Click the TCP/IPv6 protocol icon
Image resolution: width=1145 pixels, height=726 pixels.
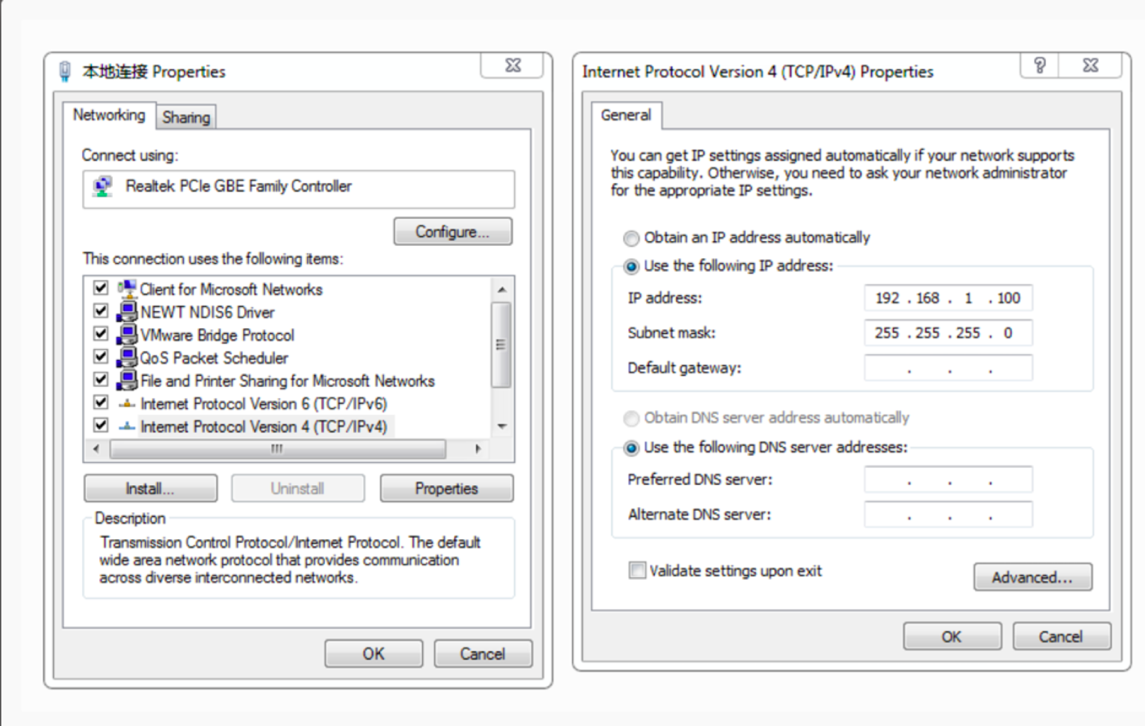pos(127,404)
